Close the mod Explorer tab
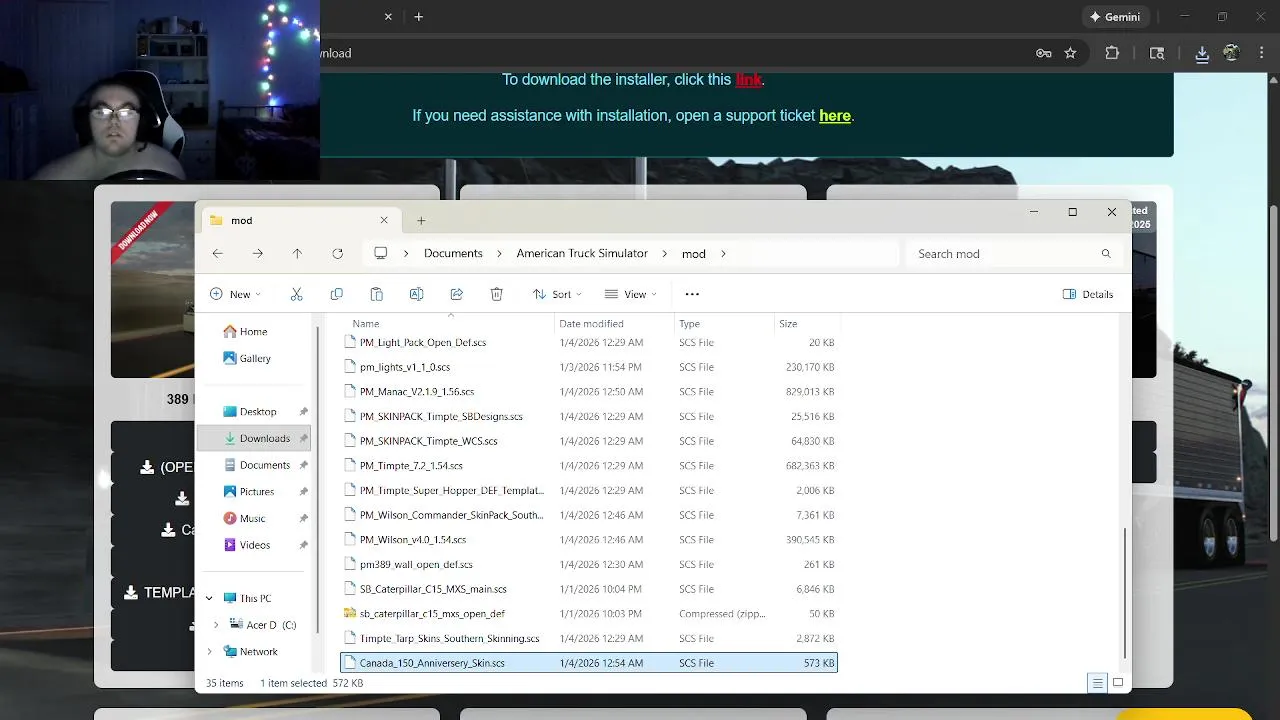The width and height of the screenshot is (1280, 720). [384, 220]
